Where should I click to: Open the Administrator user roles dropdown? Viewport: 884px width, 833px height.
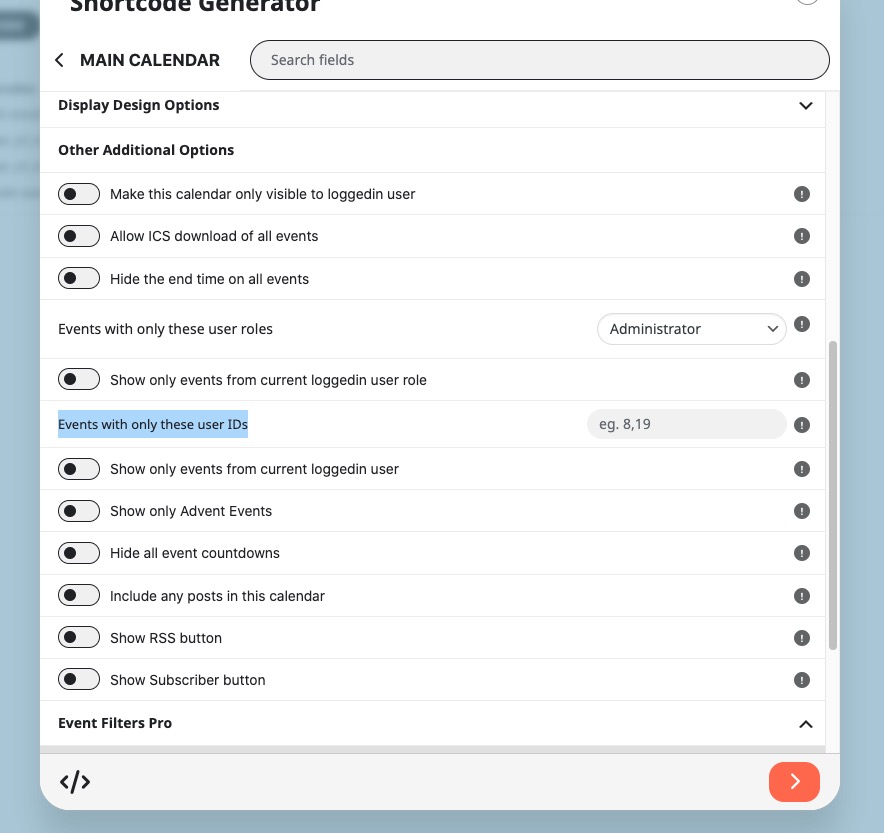pyautogui.click(x=692, y=329)
